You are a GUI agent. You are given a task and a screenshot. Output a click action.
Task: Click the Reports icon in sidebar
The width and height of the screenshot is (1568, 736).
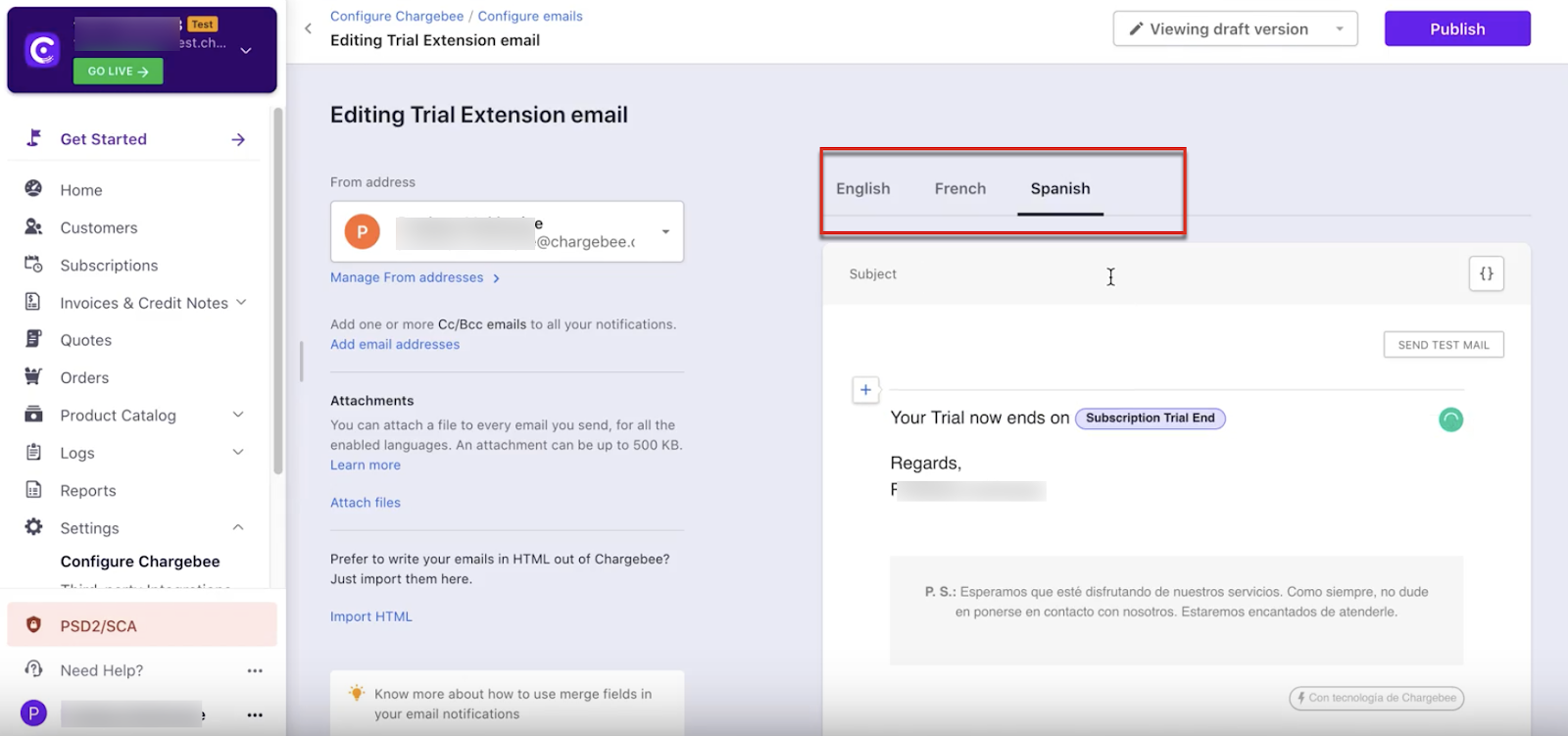point(33,490)
